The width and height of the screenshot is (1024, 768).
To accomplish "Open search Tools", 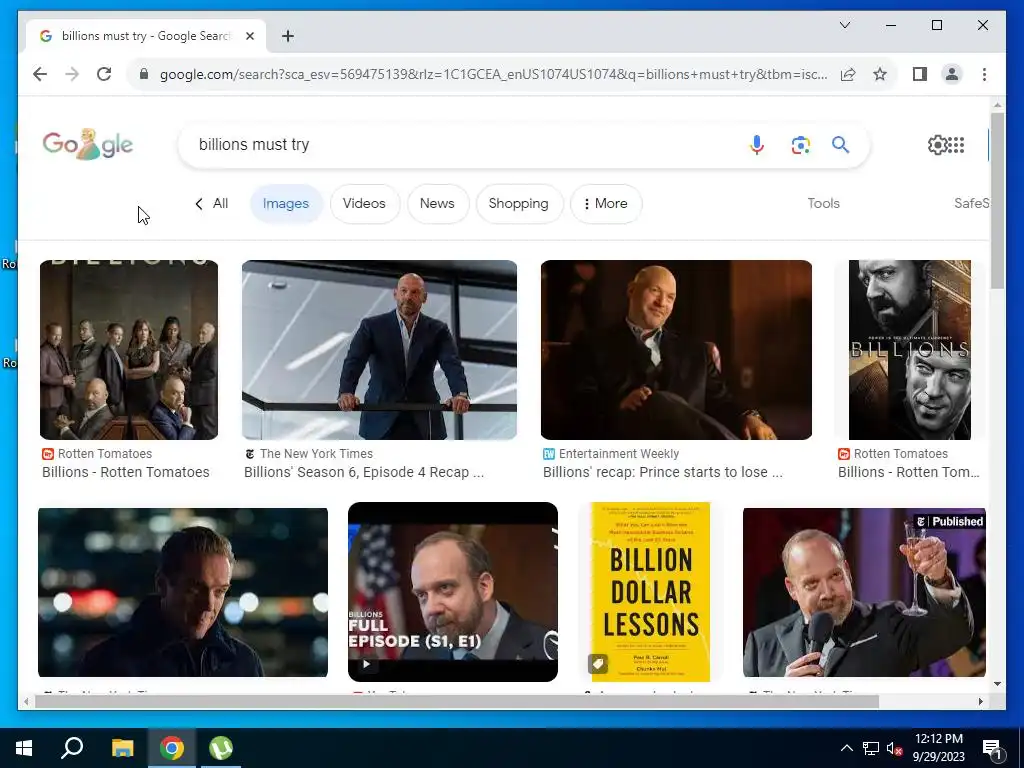I will pyautogui.click(x=824, y=204).
